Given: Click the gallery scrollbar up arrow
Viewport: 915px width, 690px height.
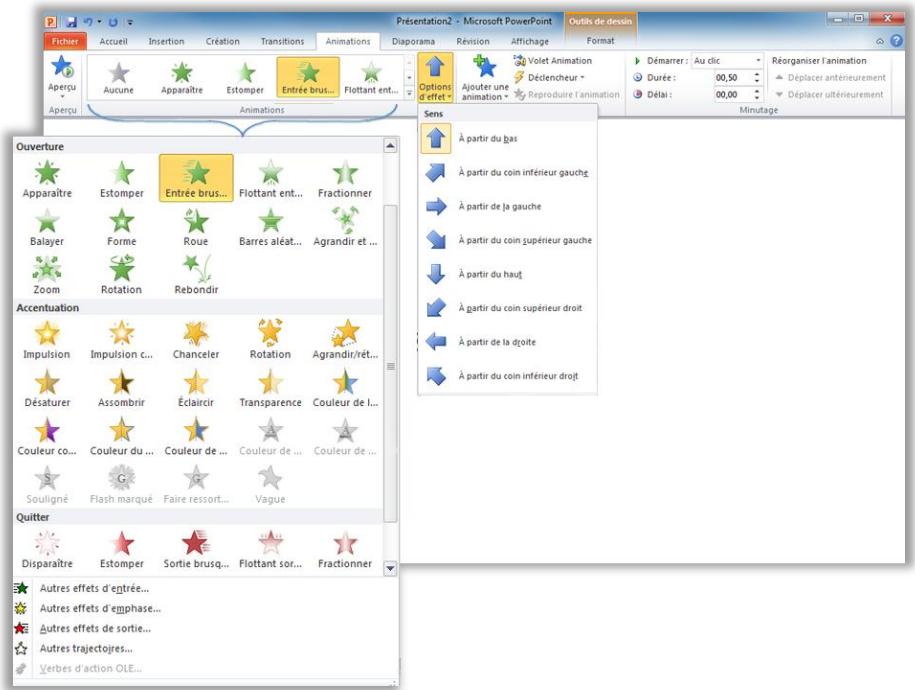Looking at the screenshot, I should tap(390, 145).
